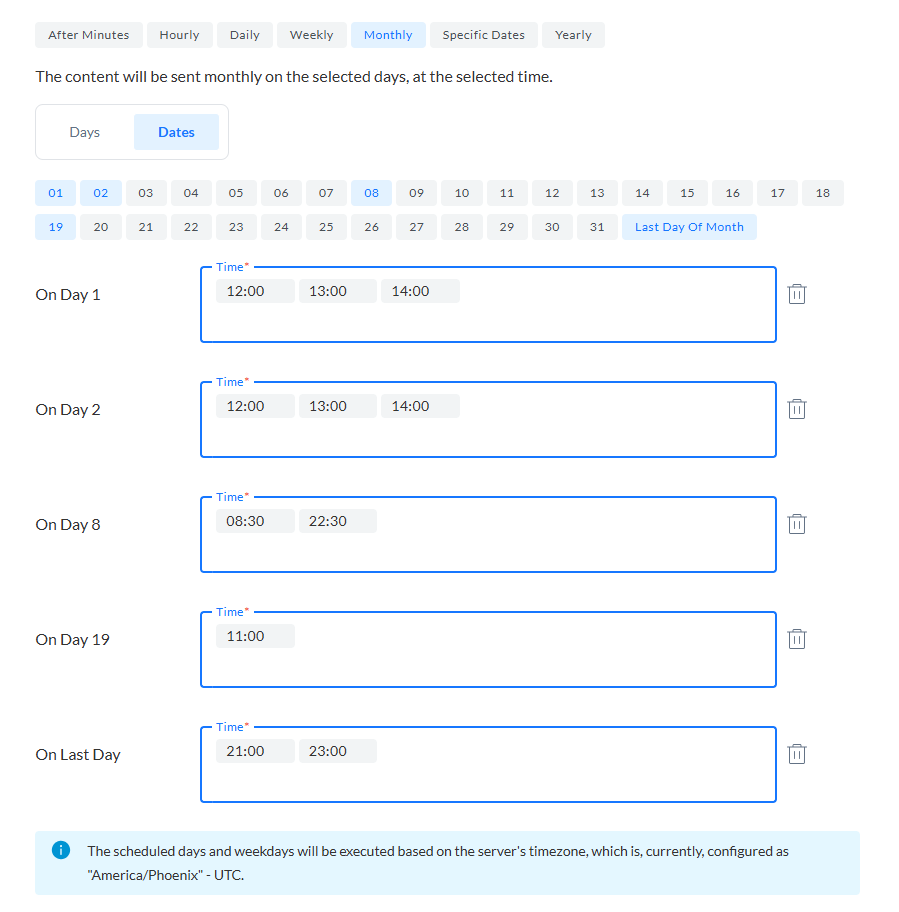The image size is (899, 912).
Task: Select date 31 in the date grid
Action: 597,227
